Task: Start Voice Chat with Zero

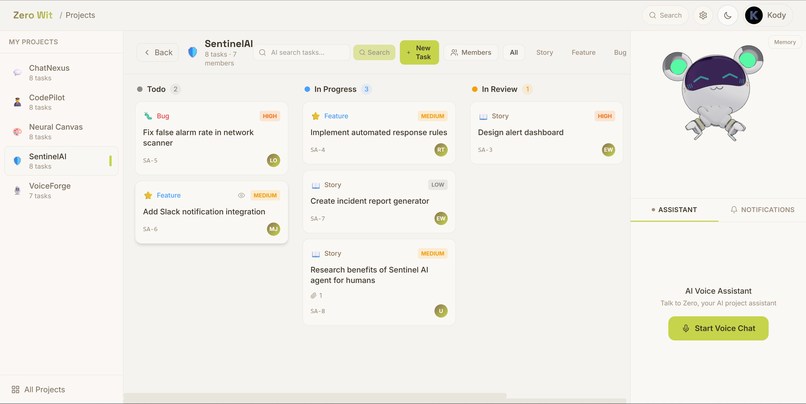Action: pyautogui.click(x=718, y=328)
